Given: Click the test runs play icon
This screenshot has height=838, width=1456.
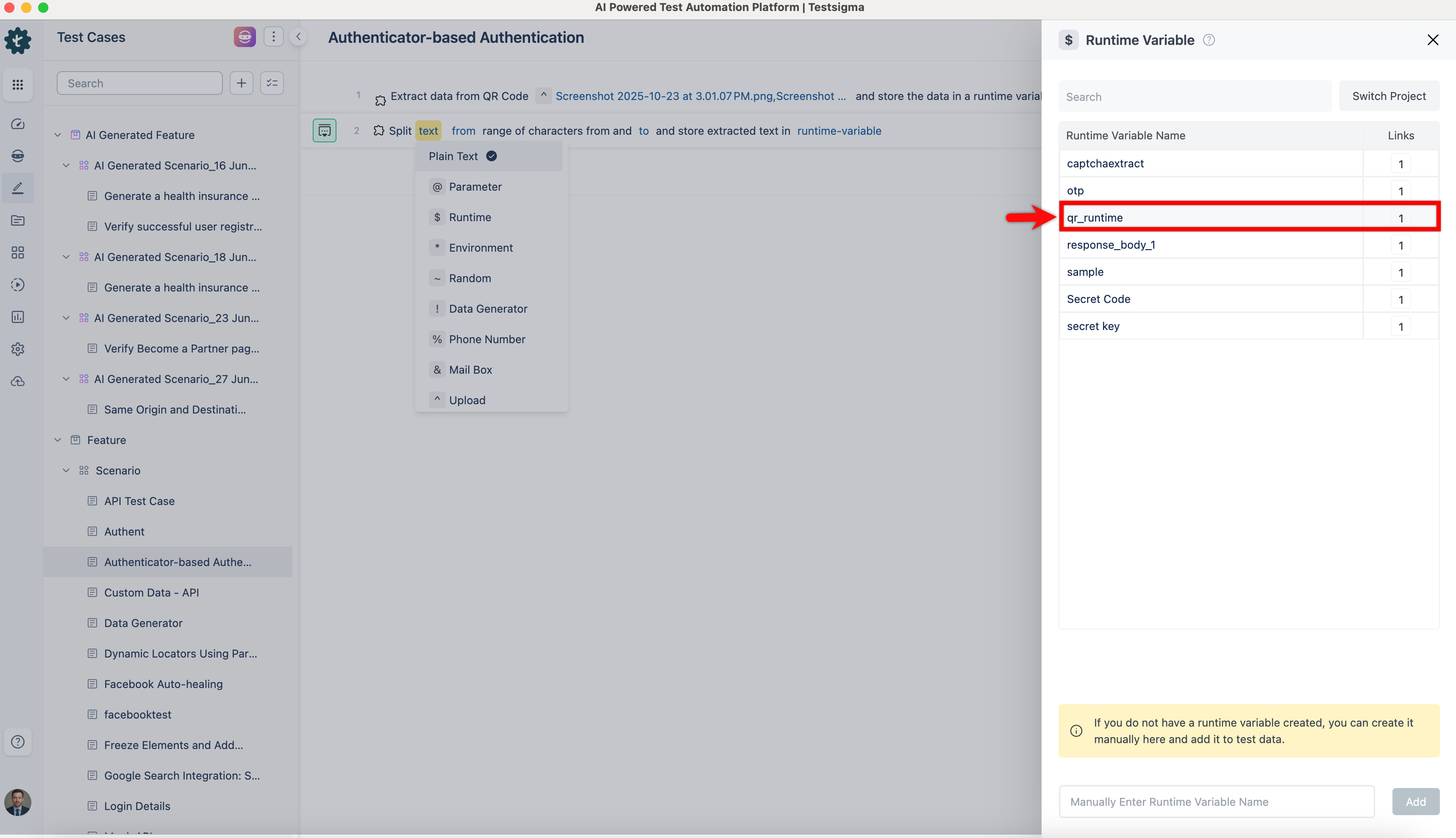Looking at the screenshot, I should coord(18,284).
